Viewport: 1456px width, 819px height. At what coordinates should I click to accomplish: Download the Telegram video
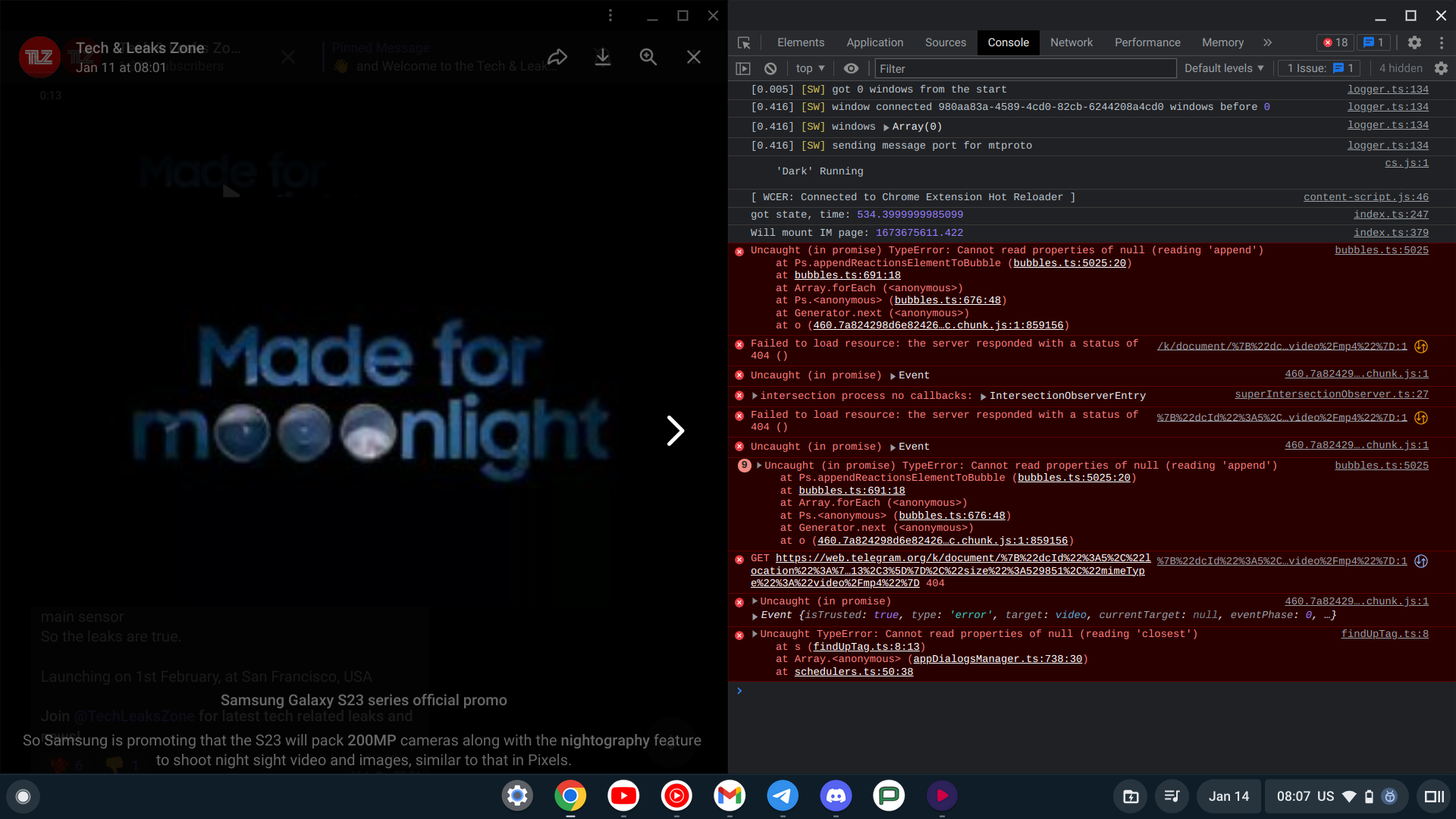[603, 57]
